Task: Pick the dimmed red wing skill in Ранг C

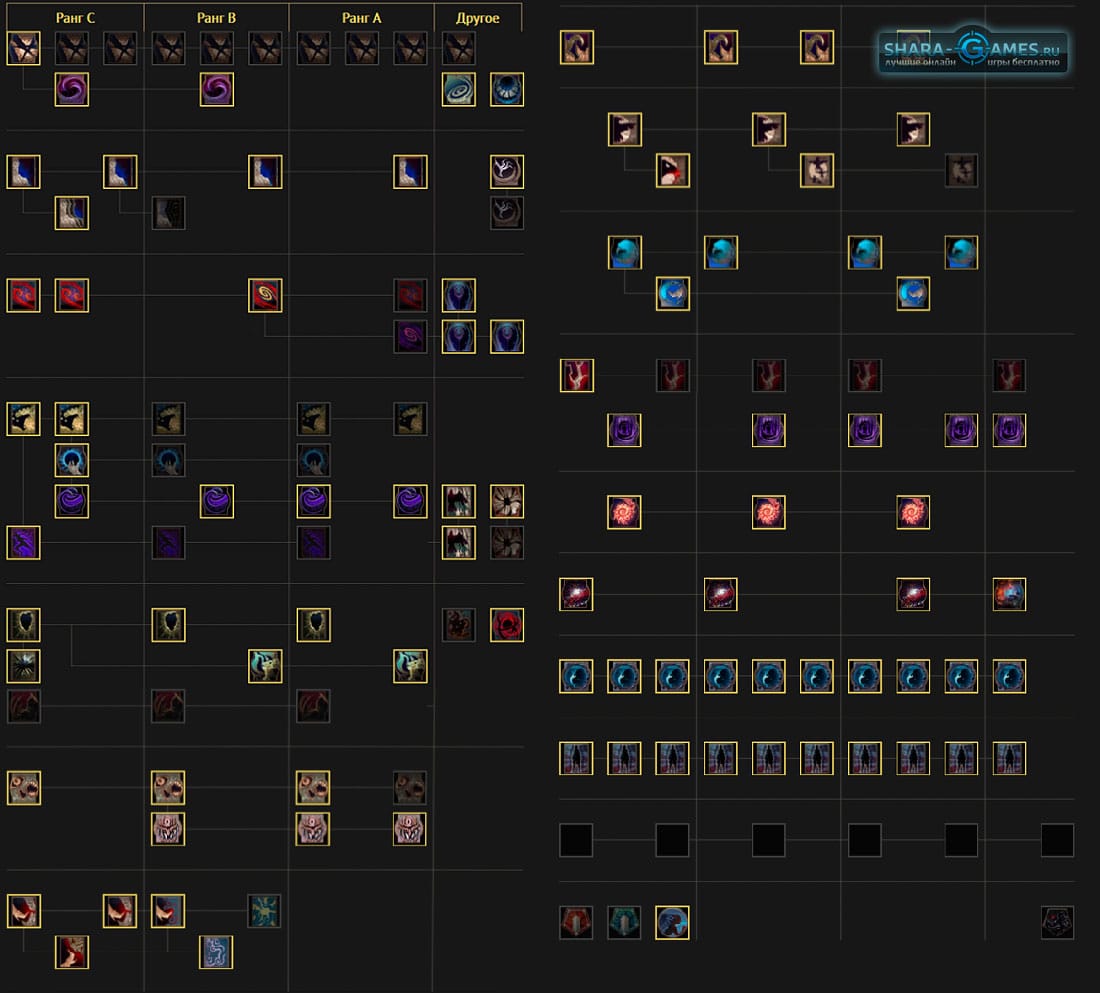Action: [23, 707]
